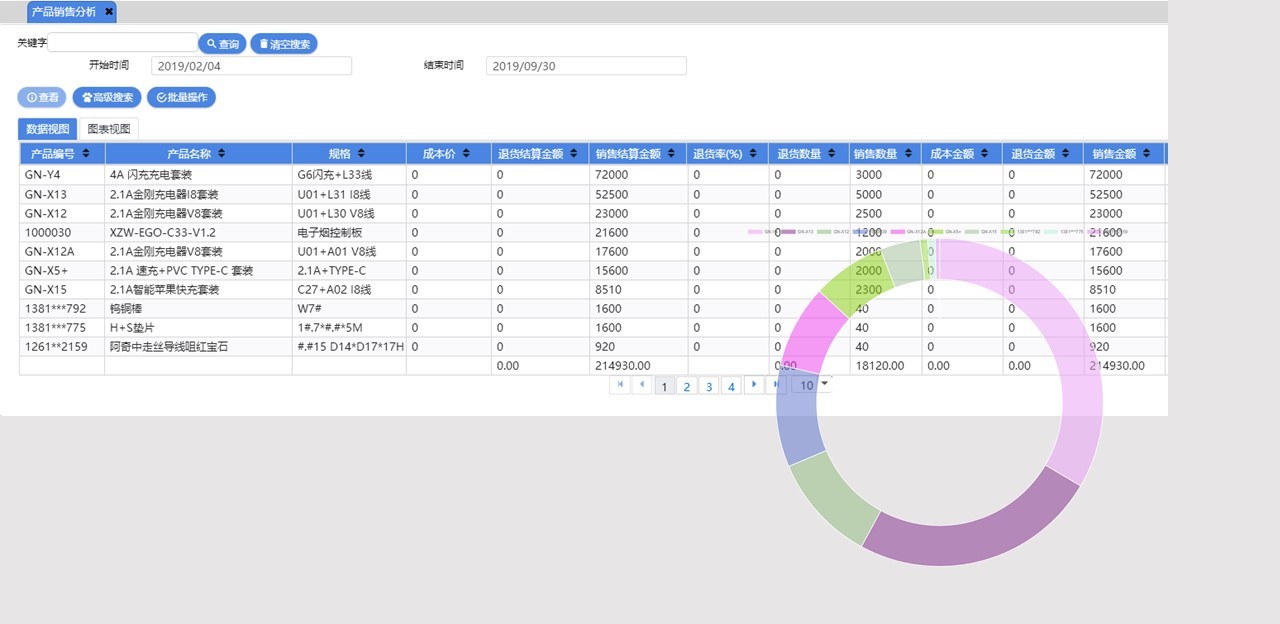Click the 关键字 keyword input field
Viewport: 1280px width, 624px height.
pyautogui.click(x=123, y=43)
